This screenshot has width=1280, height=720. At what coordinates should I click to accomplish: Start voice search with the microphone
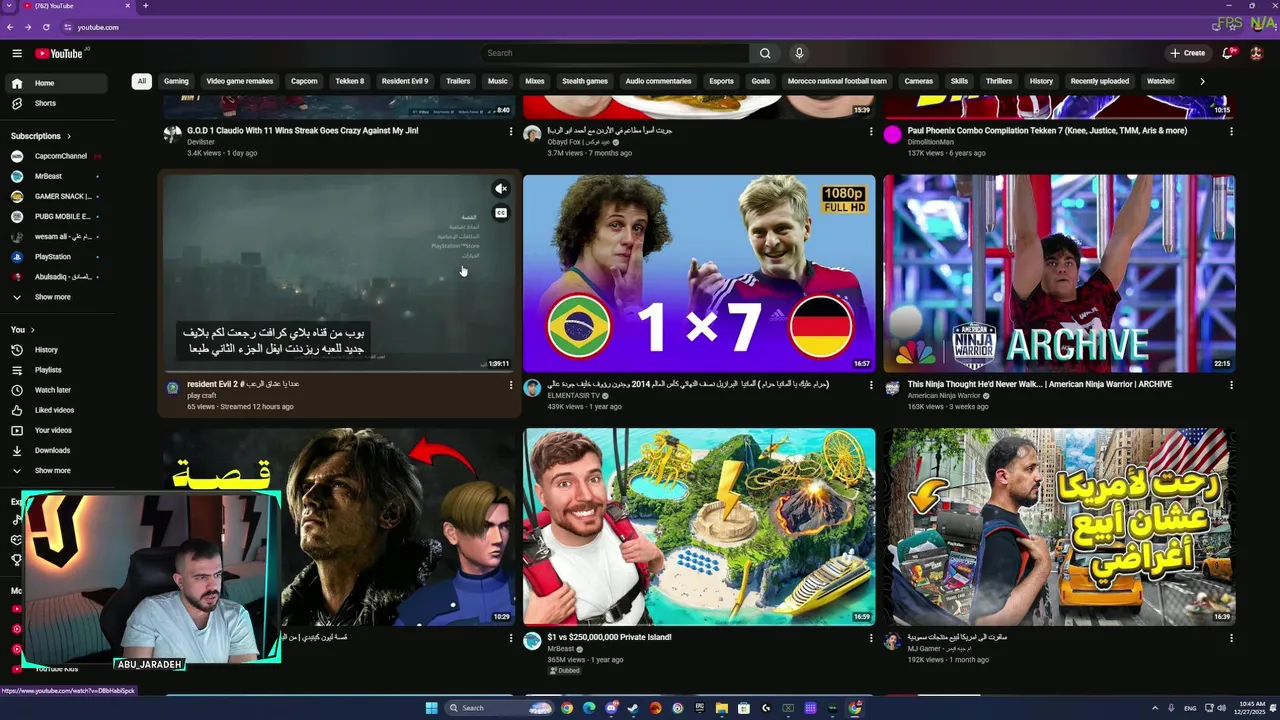tap(799, 53)
